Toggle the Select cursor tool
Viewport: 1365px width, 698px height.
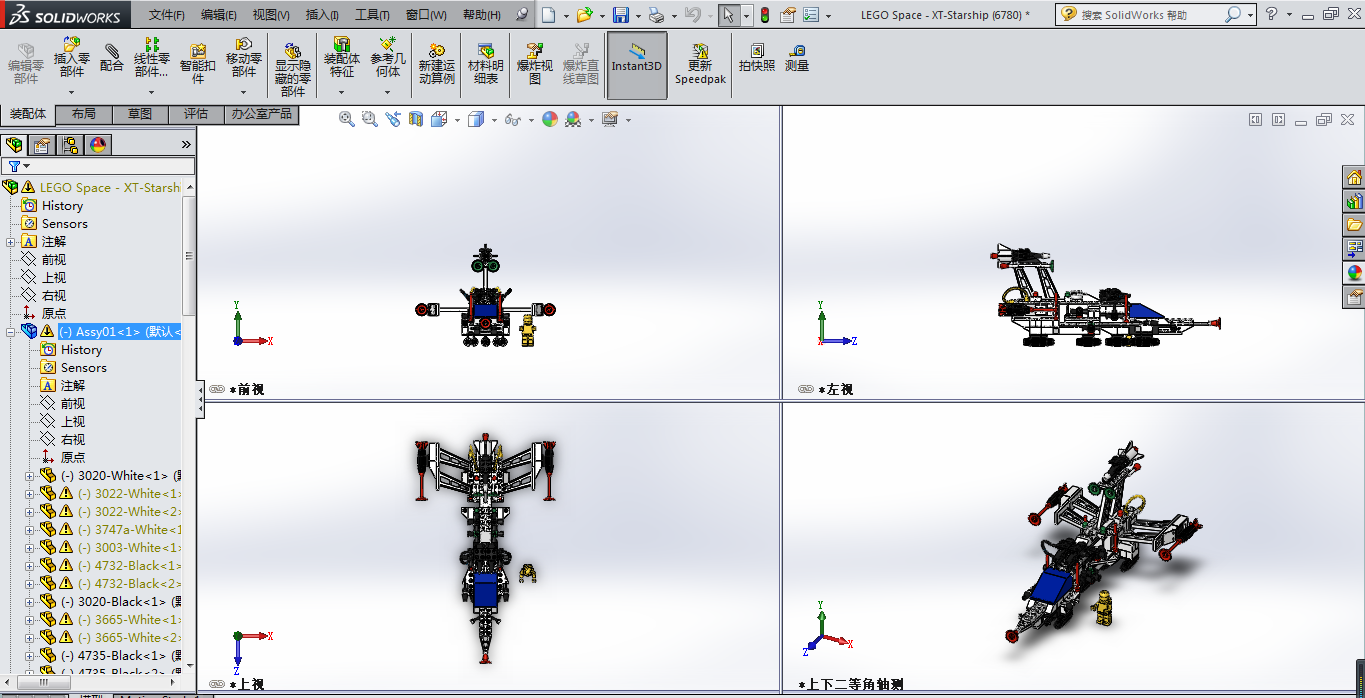[x=729, y=15]
